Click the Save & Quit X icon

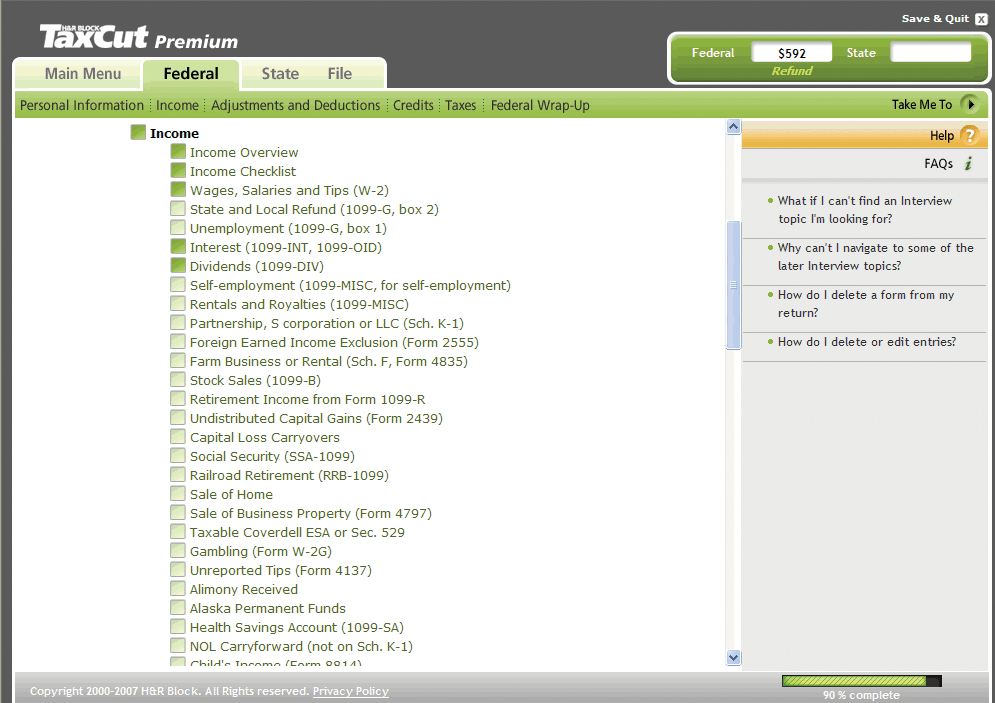pyautogui.click(x=982, y=19)
